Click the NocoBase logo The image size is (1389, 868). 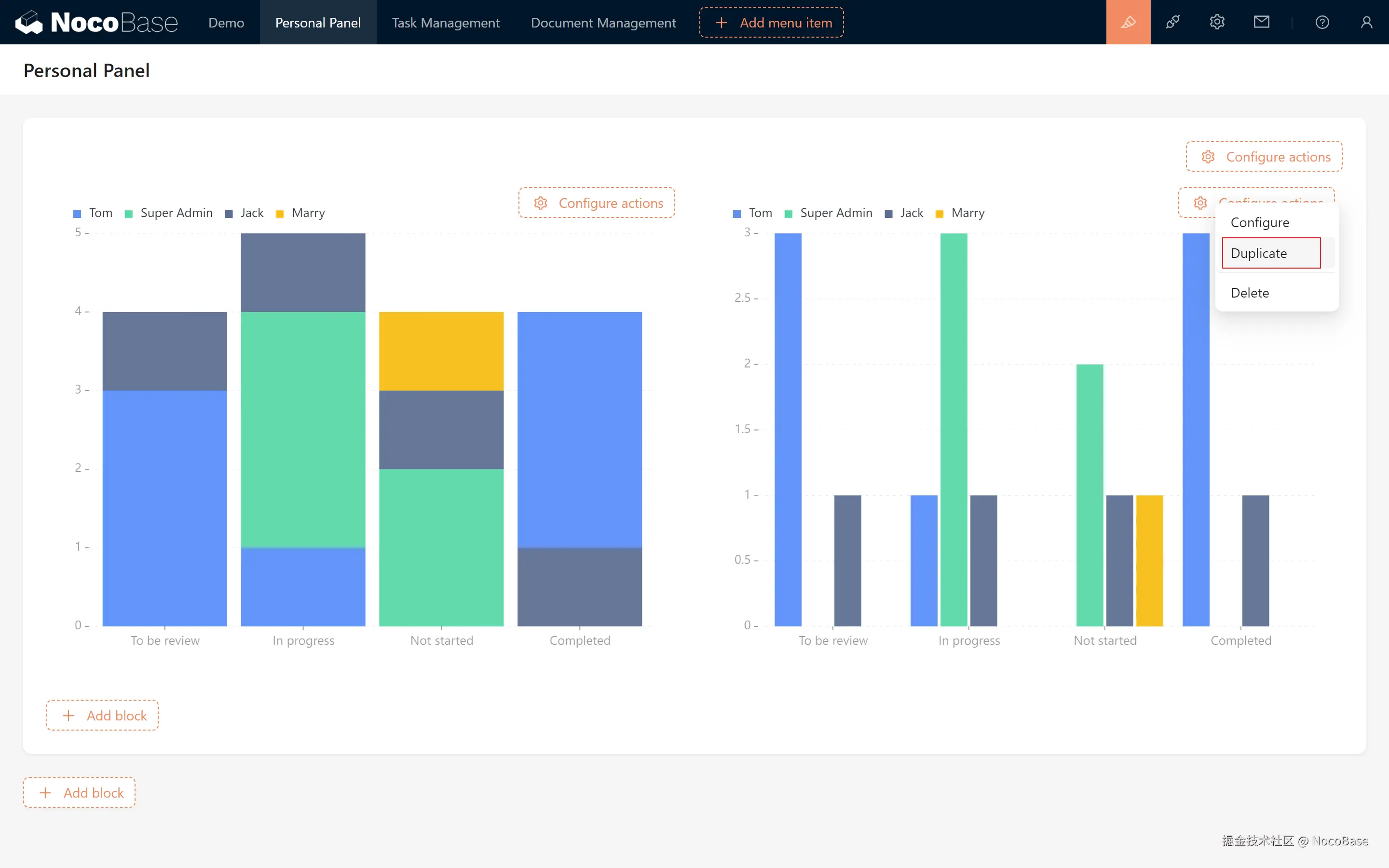coord(96,22)
